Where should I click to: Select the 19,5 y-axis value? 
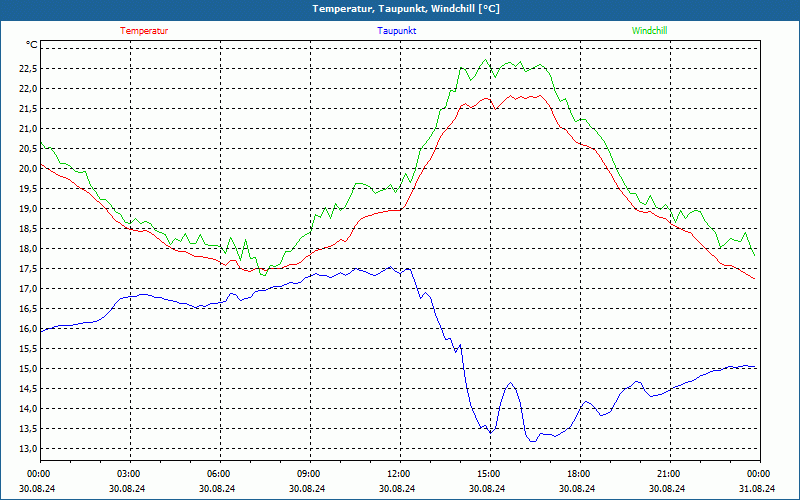tap(28, 189)
